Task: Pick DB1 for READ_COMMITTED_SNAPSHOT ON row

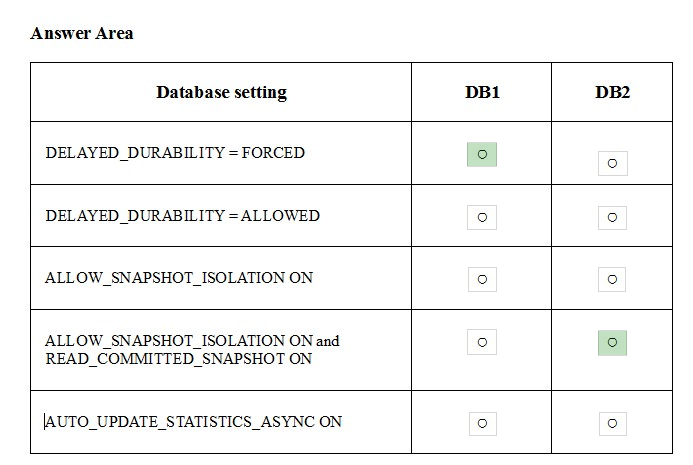Action: 482,342
